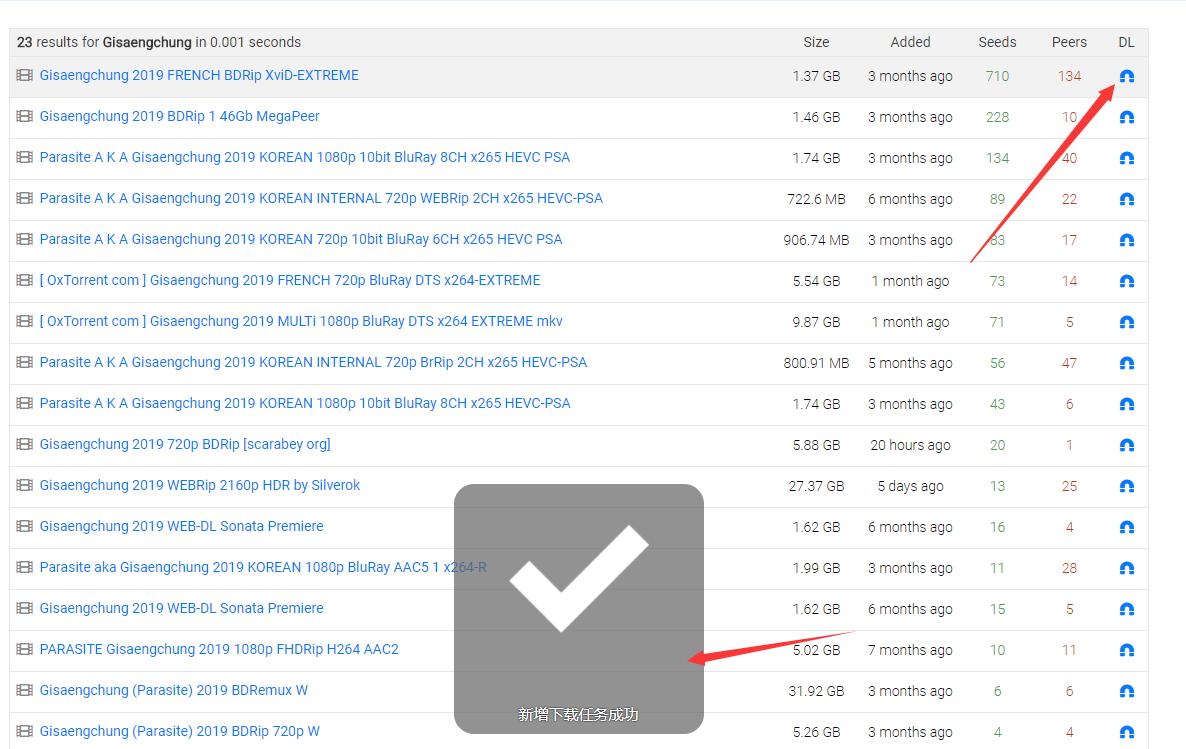Click film icon beside BDRip 1 46Gb MegaPeer
This screenshot has height=749, width=1186.
[x=24, y=116]
